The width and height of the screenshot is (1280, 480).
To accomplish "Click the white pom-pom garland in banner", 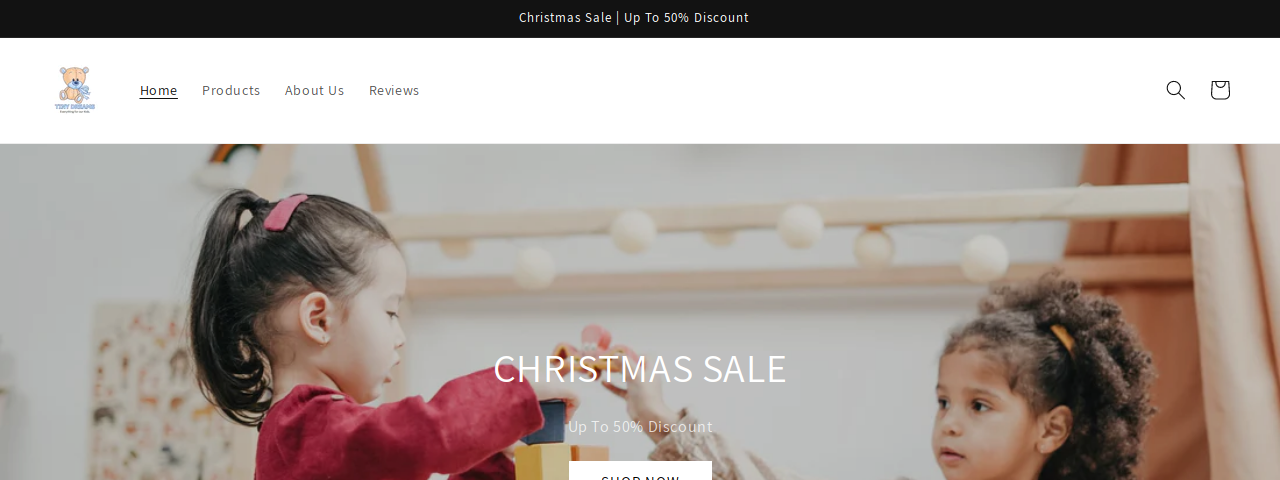I will 760,240.
